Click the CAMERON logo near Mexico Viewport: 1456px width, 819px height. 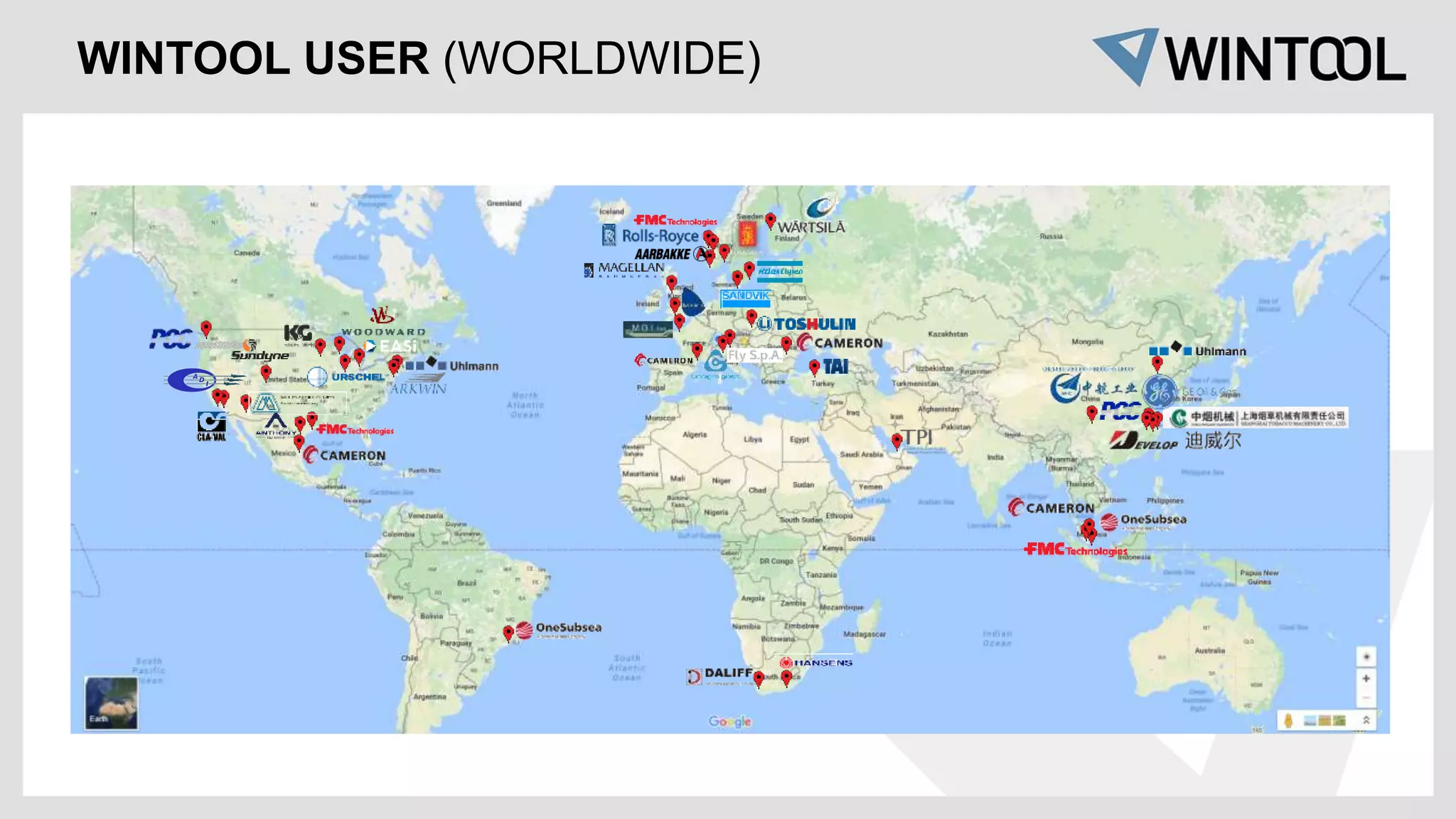[344, 455]
